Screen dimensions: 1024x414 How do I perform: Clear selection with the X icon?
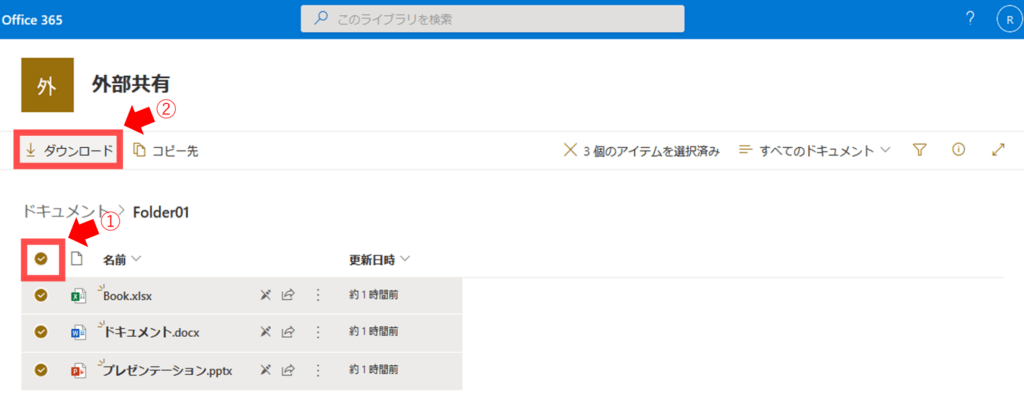click(571, 151)
